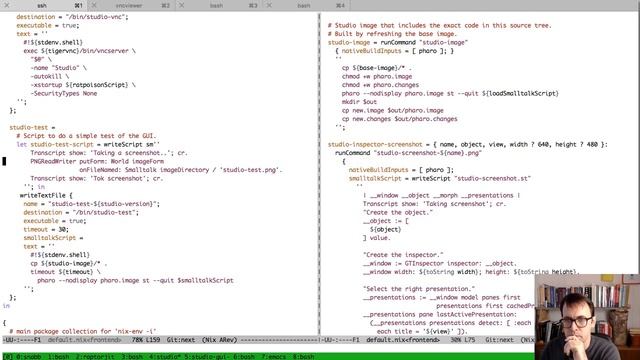Click the writeTextFile { line
The width and height of the screenshot is (640, 360).
coord(46,195)
